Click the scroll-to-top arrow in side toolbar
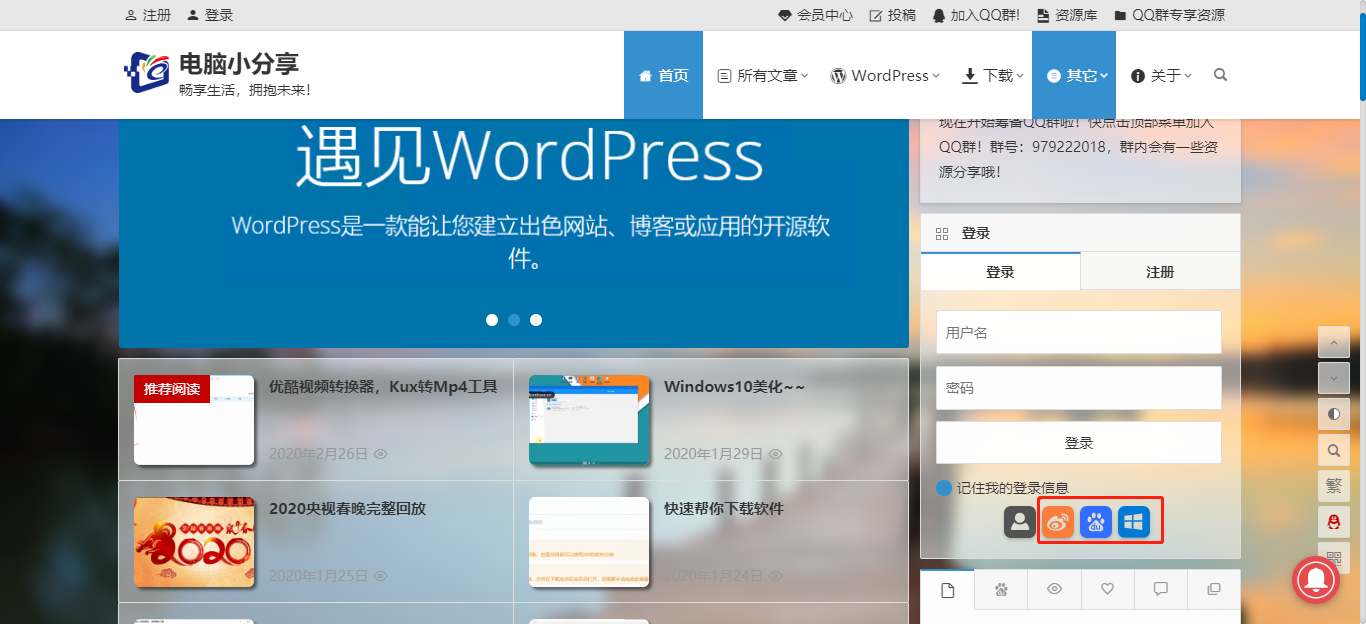Viewport: 1366px width, 624px height. (x=1334, y=342)
